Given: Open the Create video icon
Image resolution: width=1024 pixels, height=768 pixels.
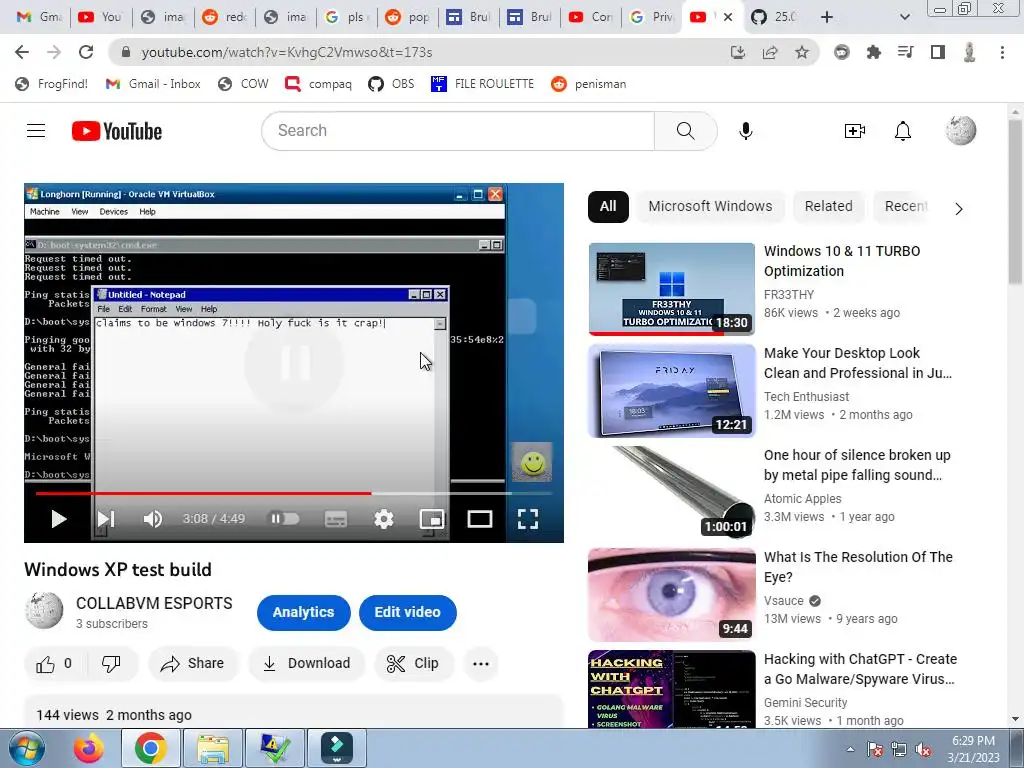Looking at the screenshot, I should [x=854, y=131].
